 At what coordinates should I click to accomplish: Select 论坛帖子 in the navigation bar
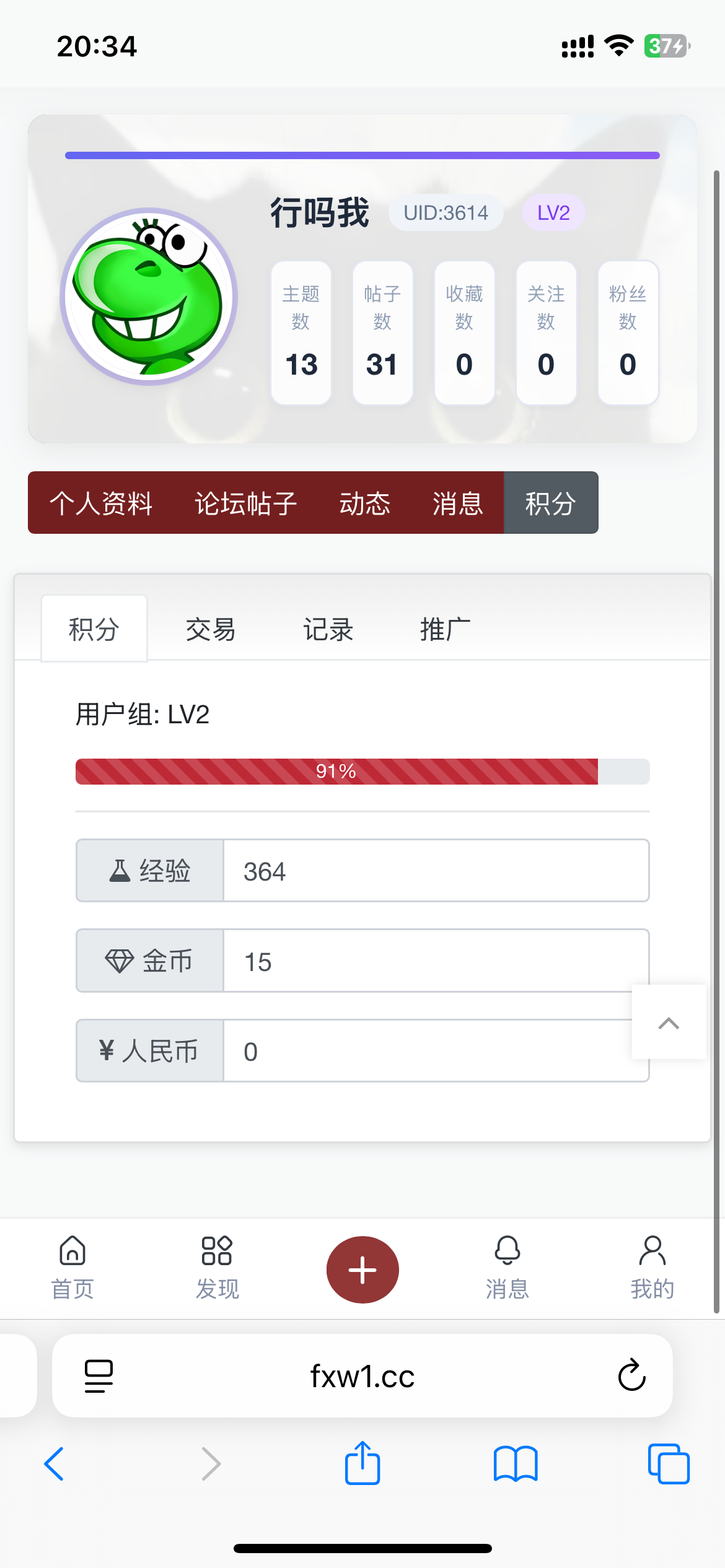[246, 503]
